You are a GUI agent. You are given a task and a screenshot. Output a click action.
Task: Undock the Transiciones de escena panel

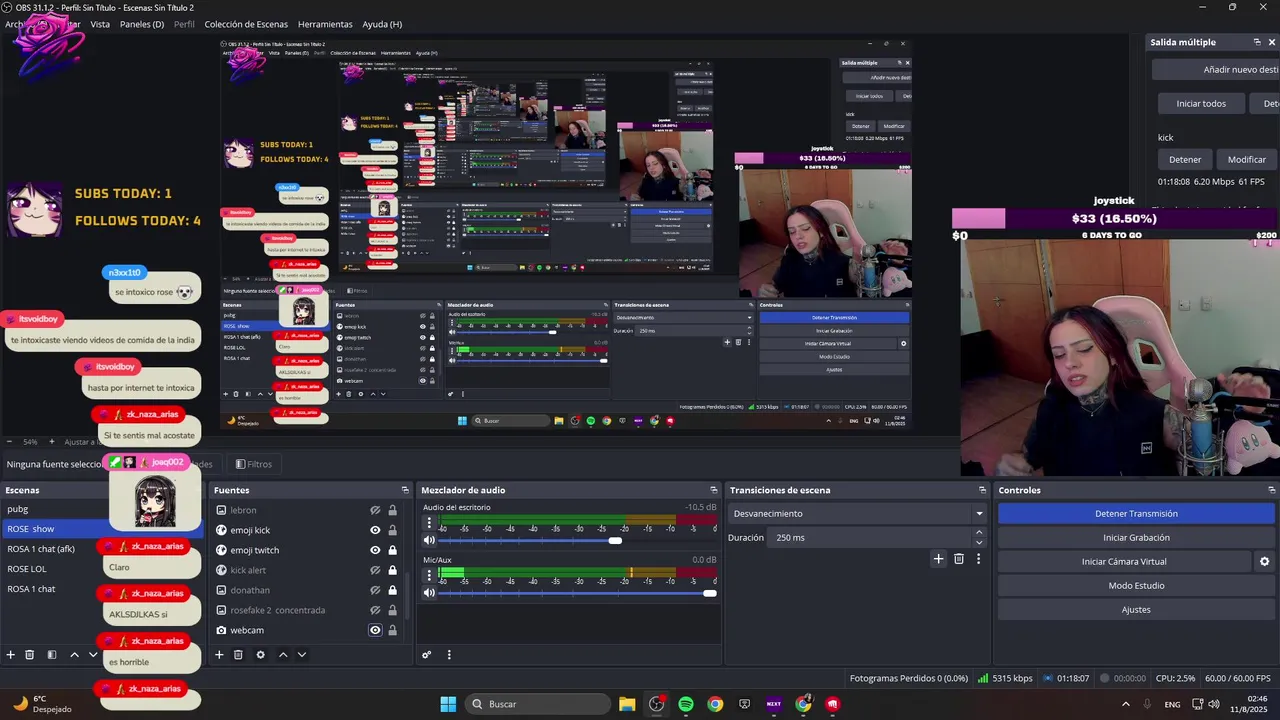click(x=982, y=490)
